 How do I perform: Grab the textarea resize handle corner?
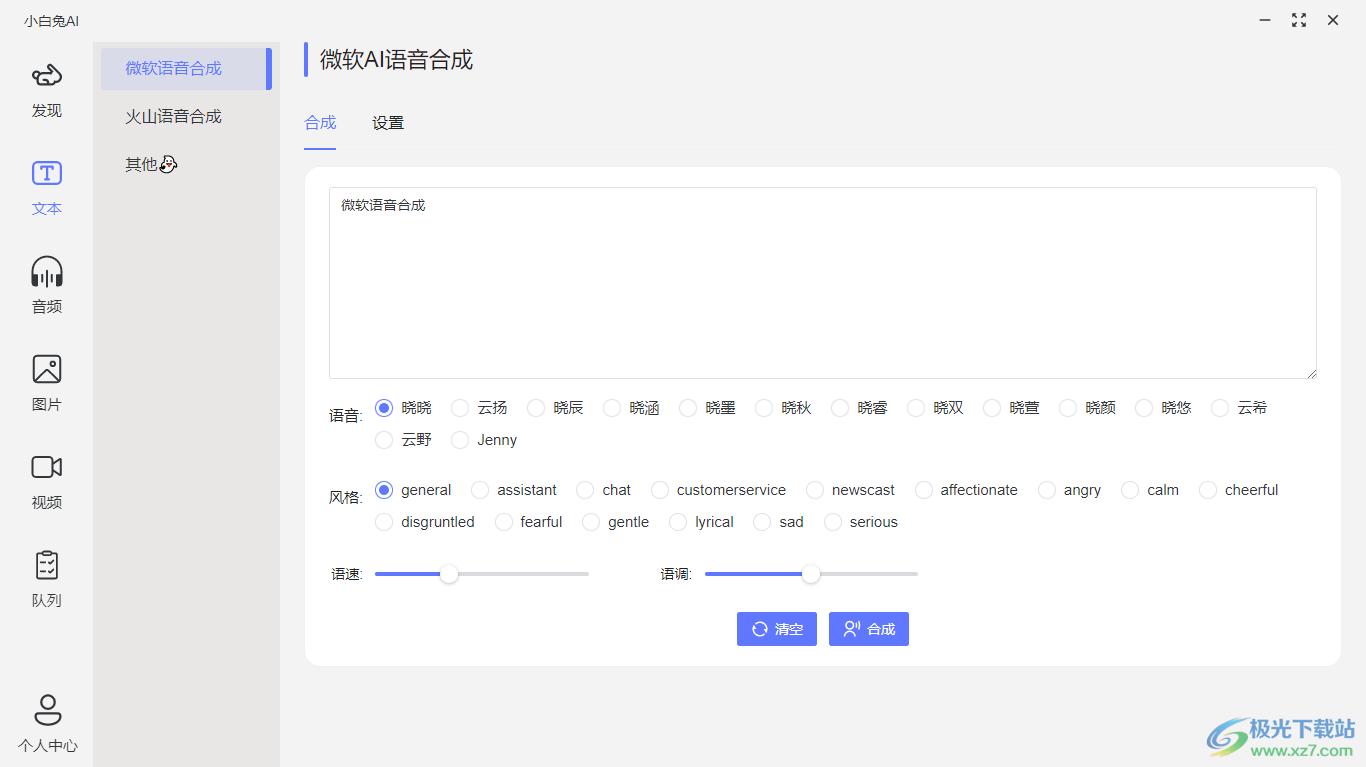click(1311, 373)
